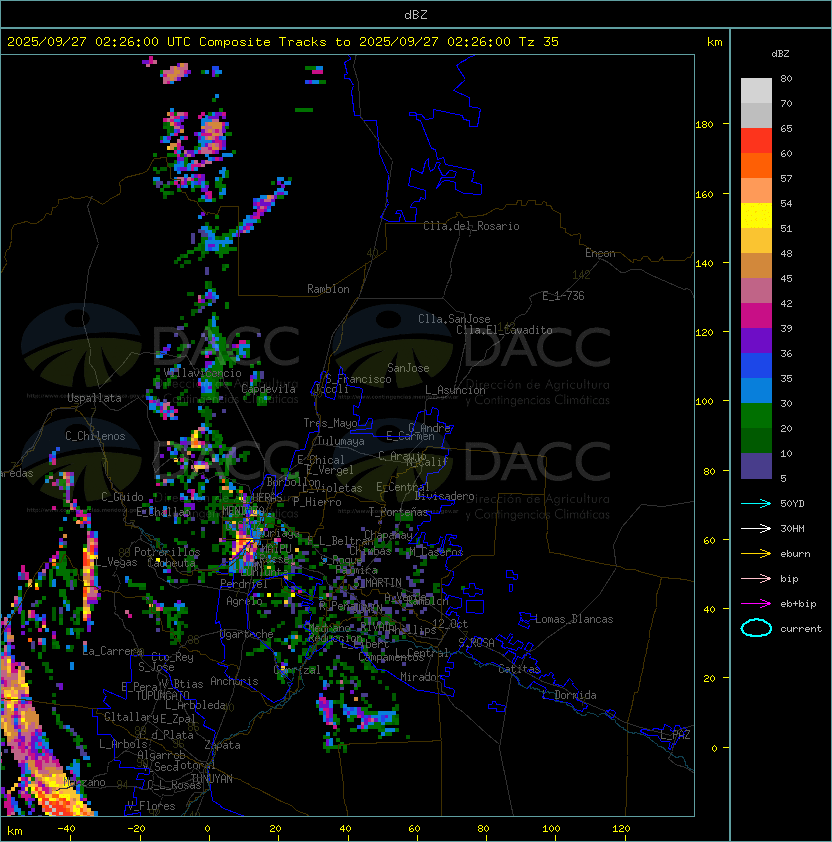Viewport: 832px width, 842px height.
Task: Click the 'V_Flores' map label
Action: pos(151,806)
